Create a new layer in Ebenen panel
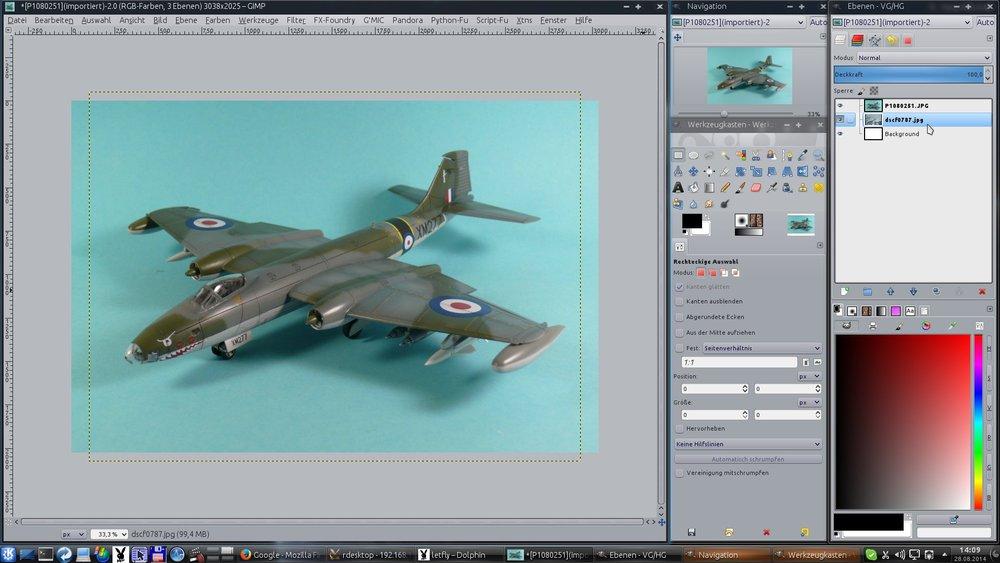This screenshot has height=563, width=1000. [844, 291]
